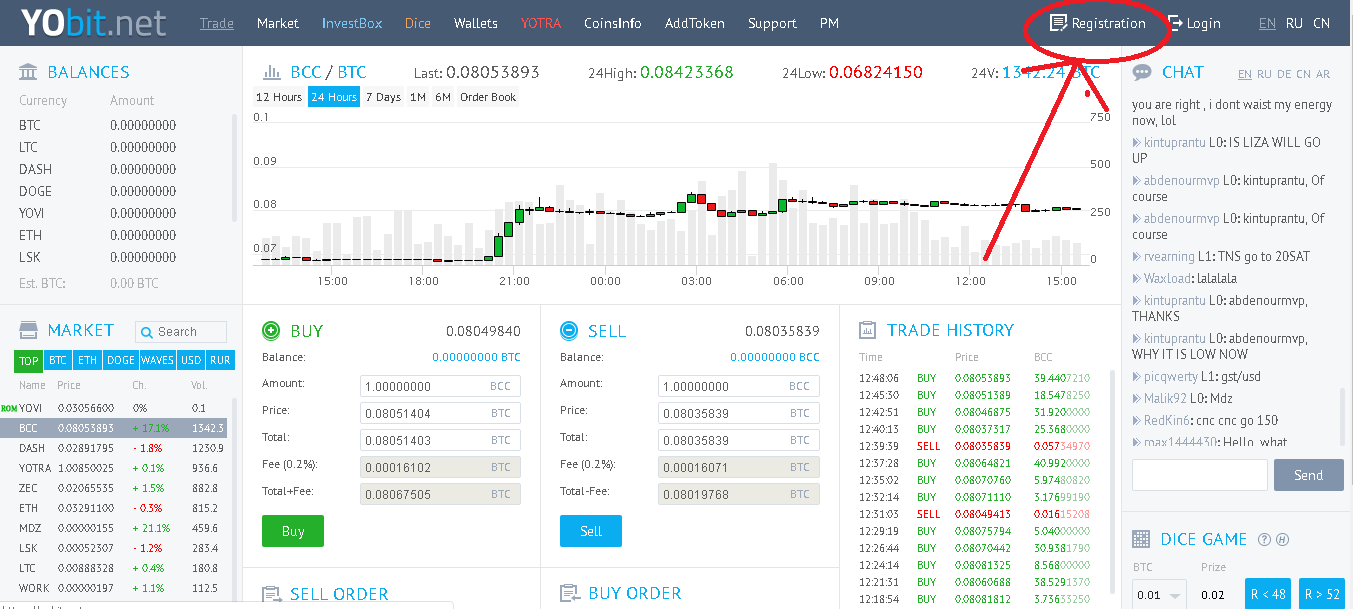Select the BTC market tab
The width and height of the screenshot is (1353, 609).
pos(58,361)
